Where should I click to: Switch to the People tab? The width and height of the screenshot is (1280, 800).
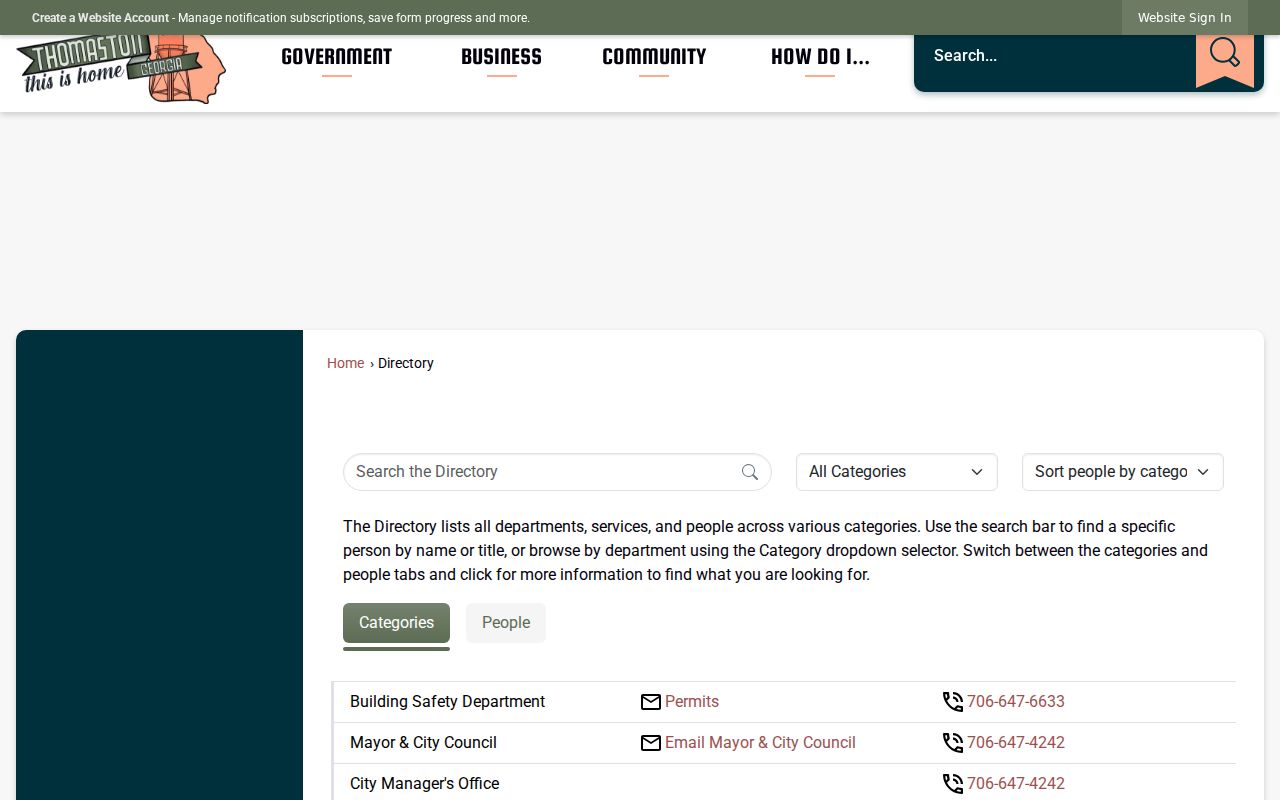(506, 623)
